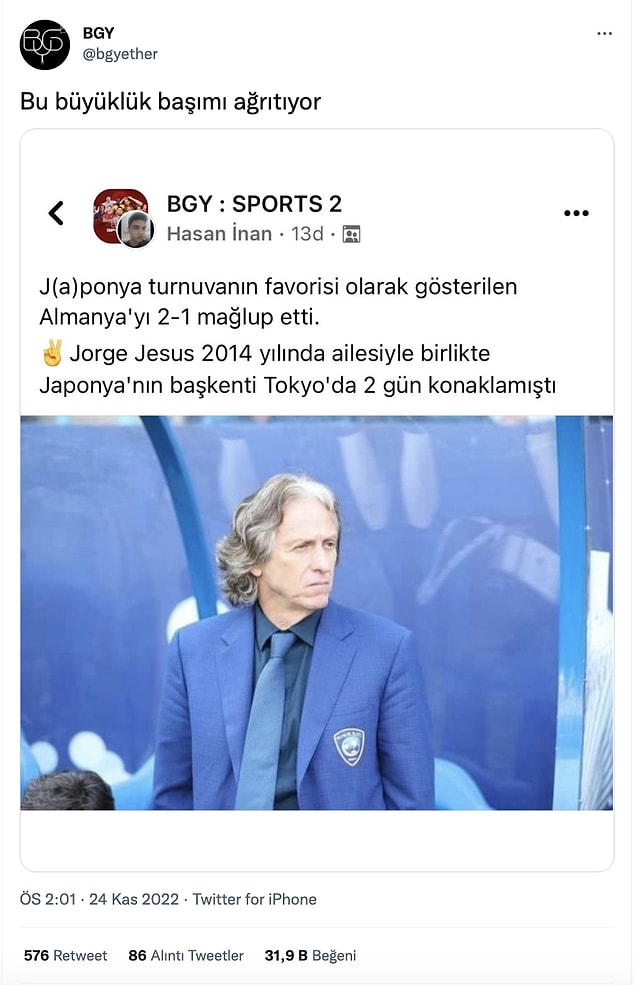
Task: View the 31,9 B Beğeni list
Action: click(310, 955)
